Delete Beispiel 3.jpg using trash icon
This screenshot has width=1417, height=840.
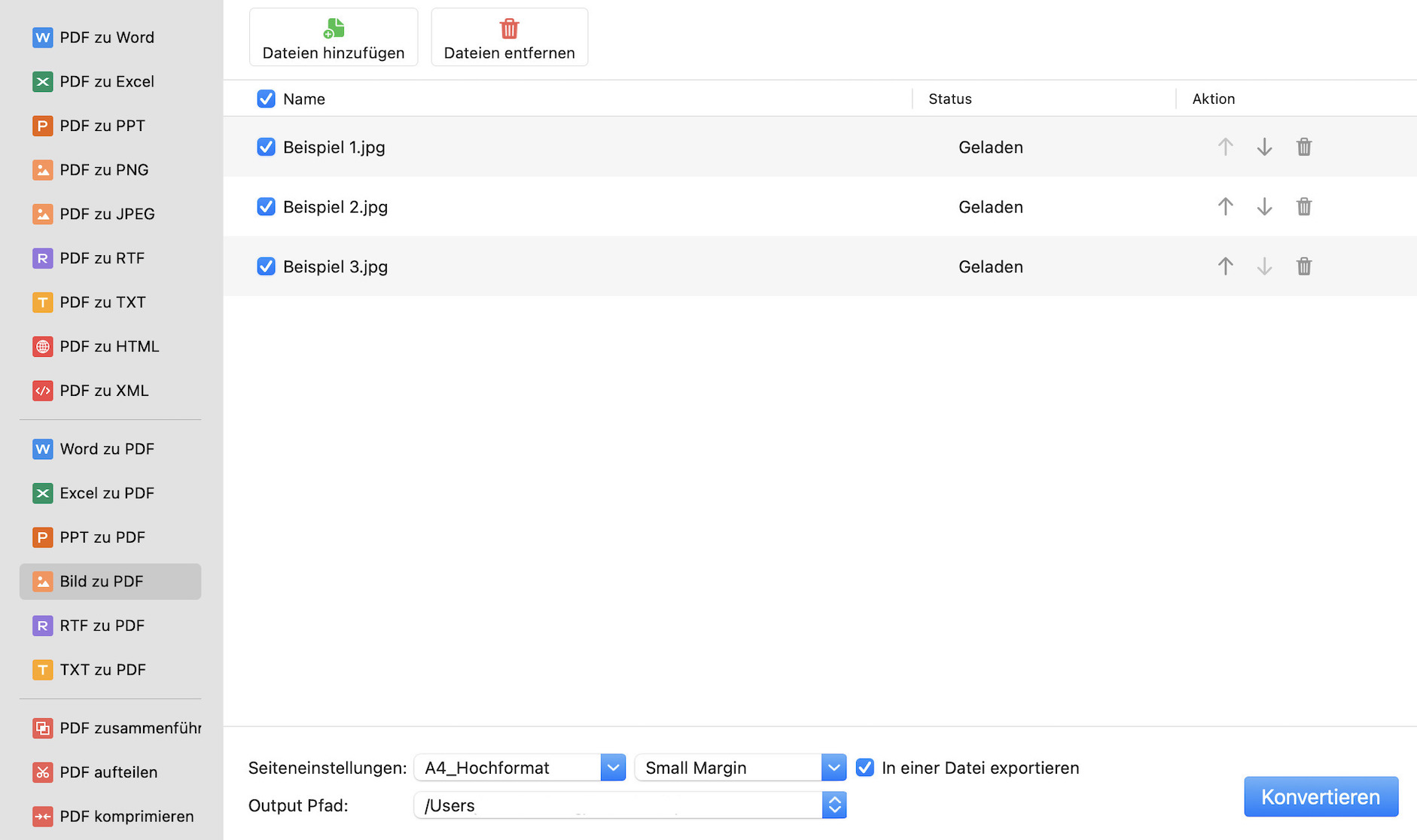[1303, 266]
